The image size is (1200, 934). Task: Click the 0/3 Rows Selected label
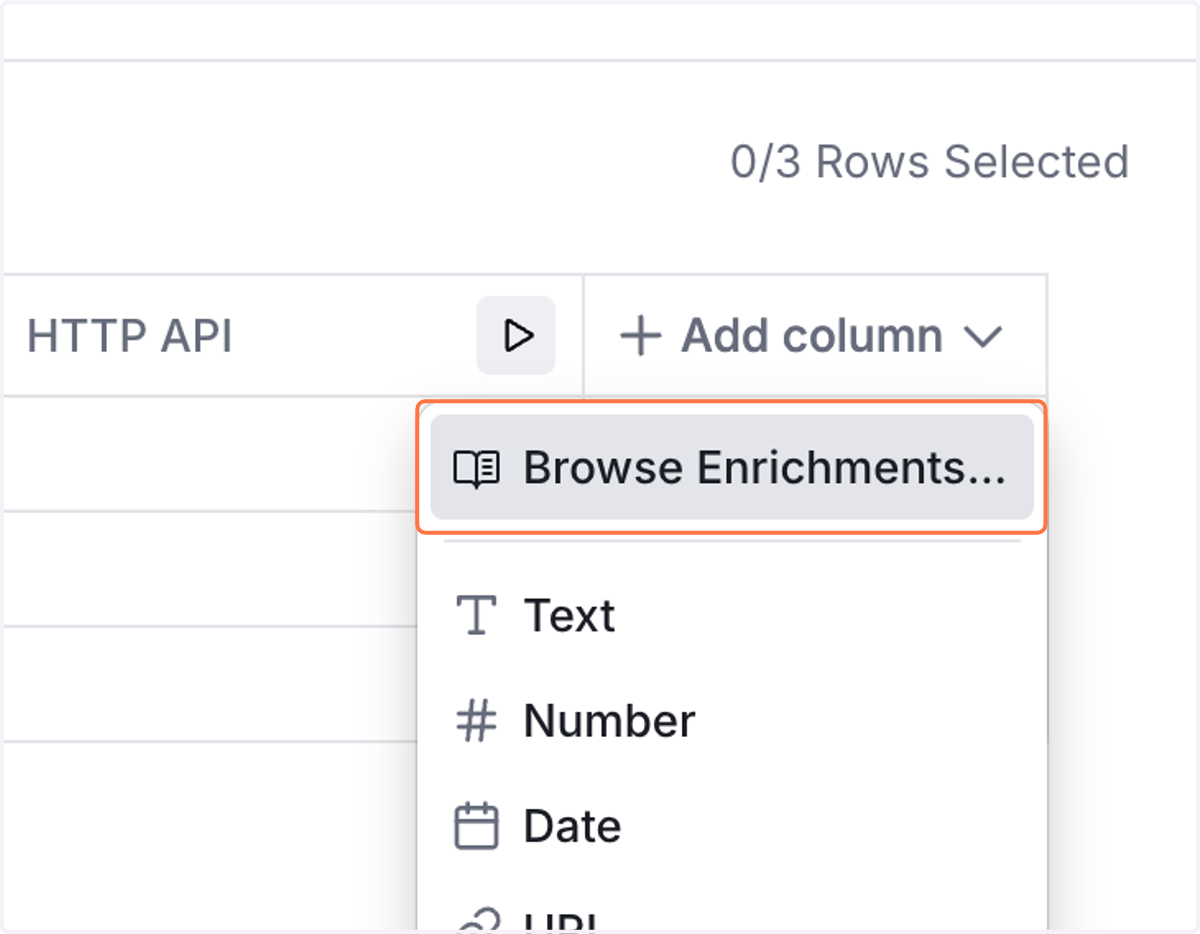tap(929, 162)
